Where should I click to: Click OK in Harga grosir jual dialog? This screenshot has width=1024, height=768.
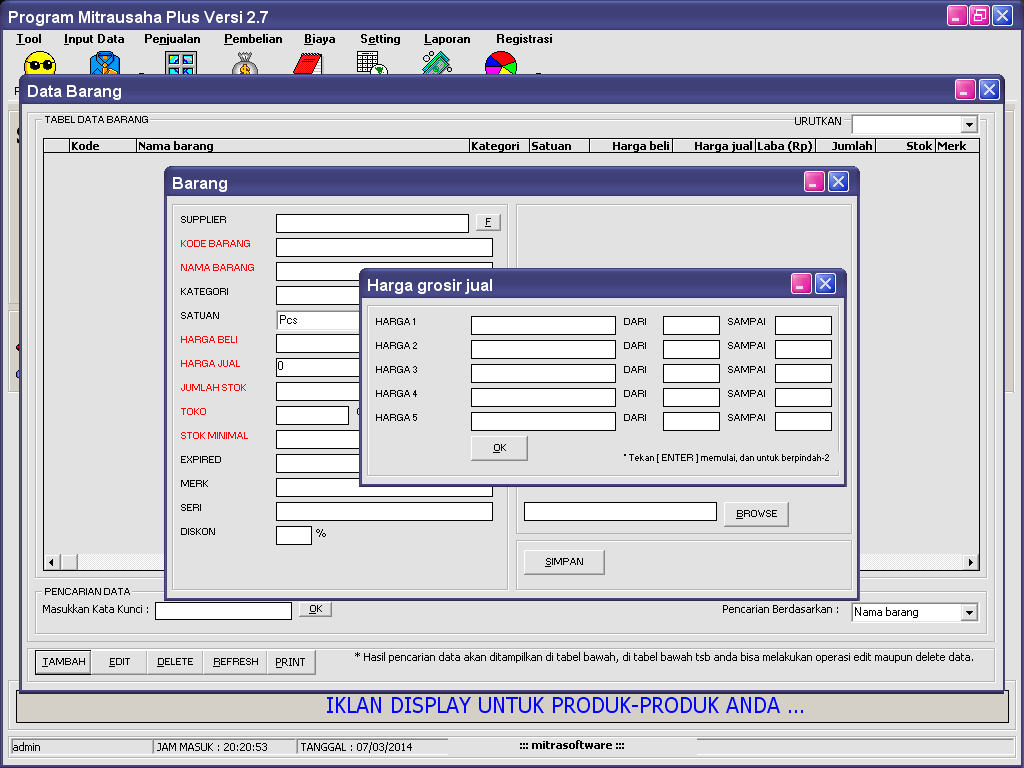coord(500,448)
